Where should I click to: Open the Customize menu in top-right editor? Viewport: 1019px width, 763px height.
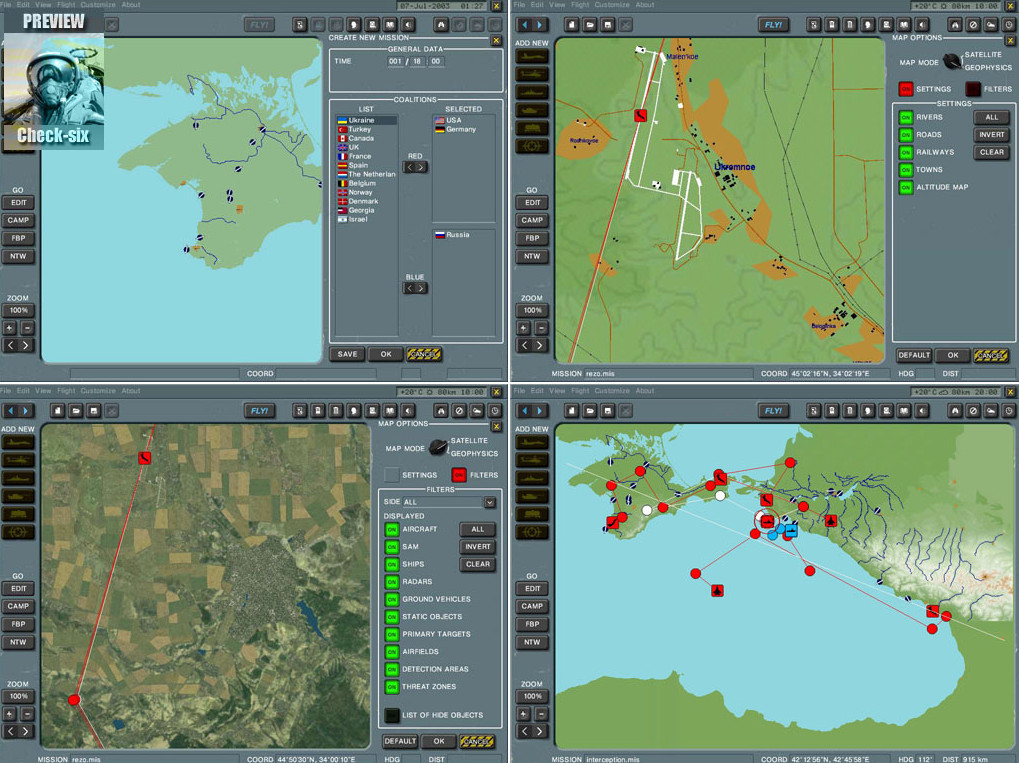coord(612,5)
